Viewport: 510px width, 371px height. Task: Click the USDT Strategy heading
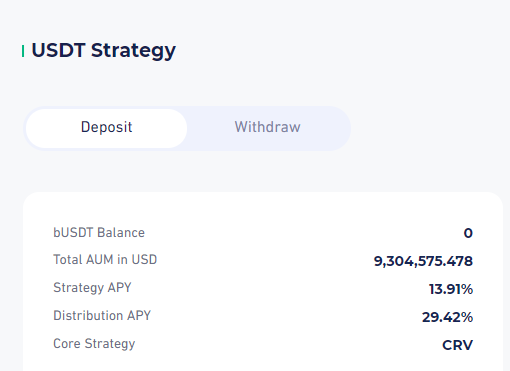click(103, 51)
